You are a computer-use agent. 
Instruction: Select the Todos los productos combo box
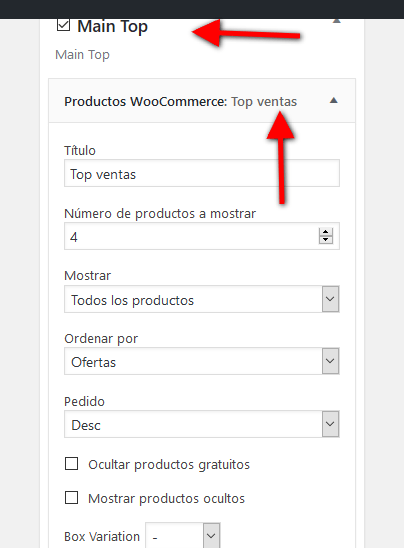click(202, 299)
